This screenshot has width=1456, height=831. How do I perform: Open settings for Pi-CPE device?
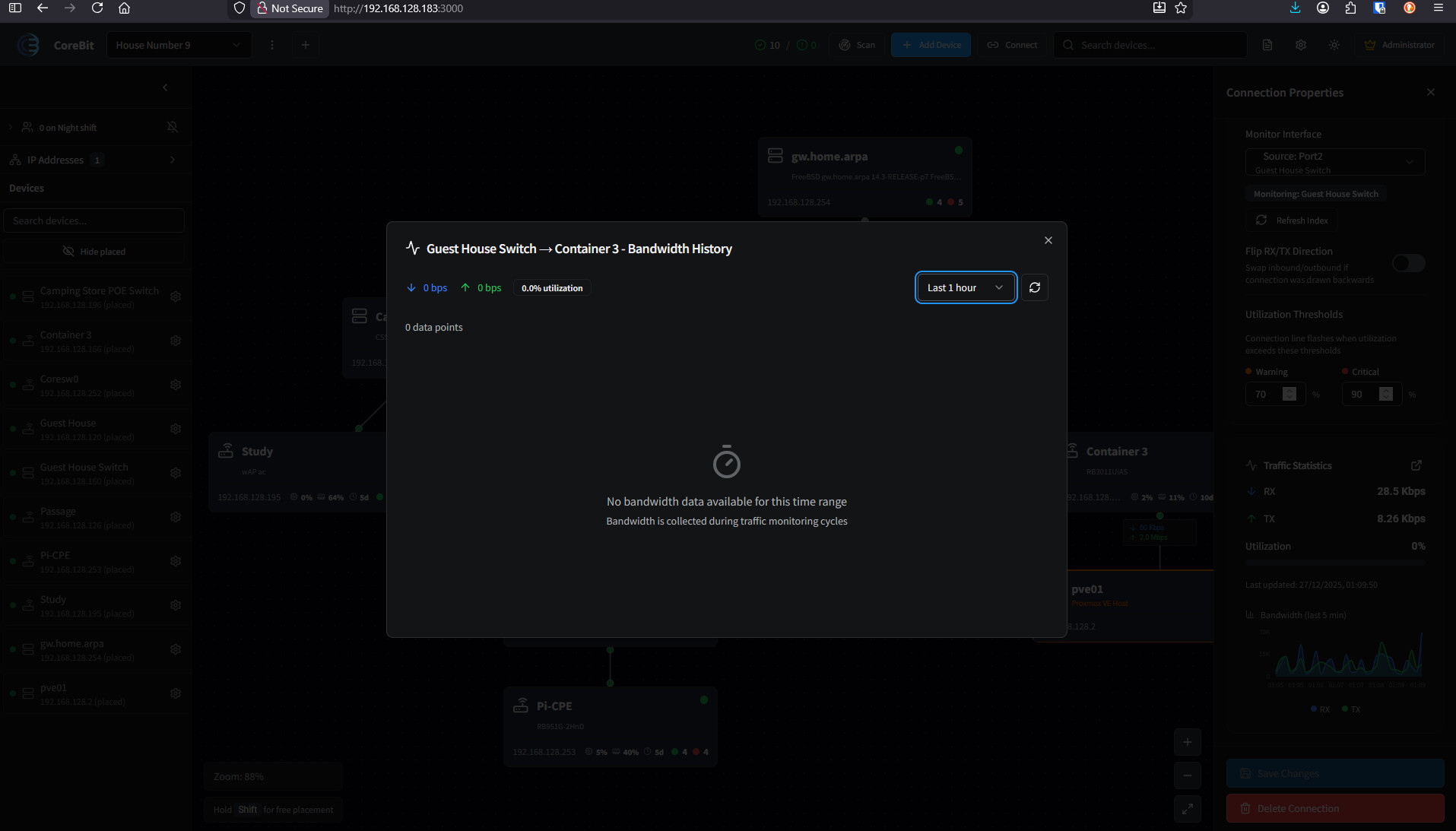click(176, 561)
